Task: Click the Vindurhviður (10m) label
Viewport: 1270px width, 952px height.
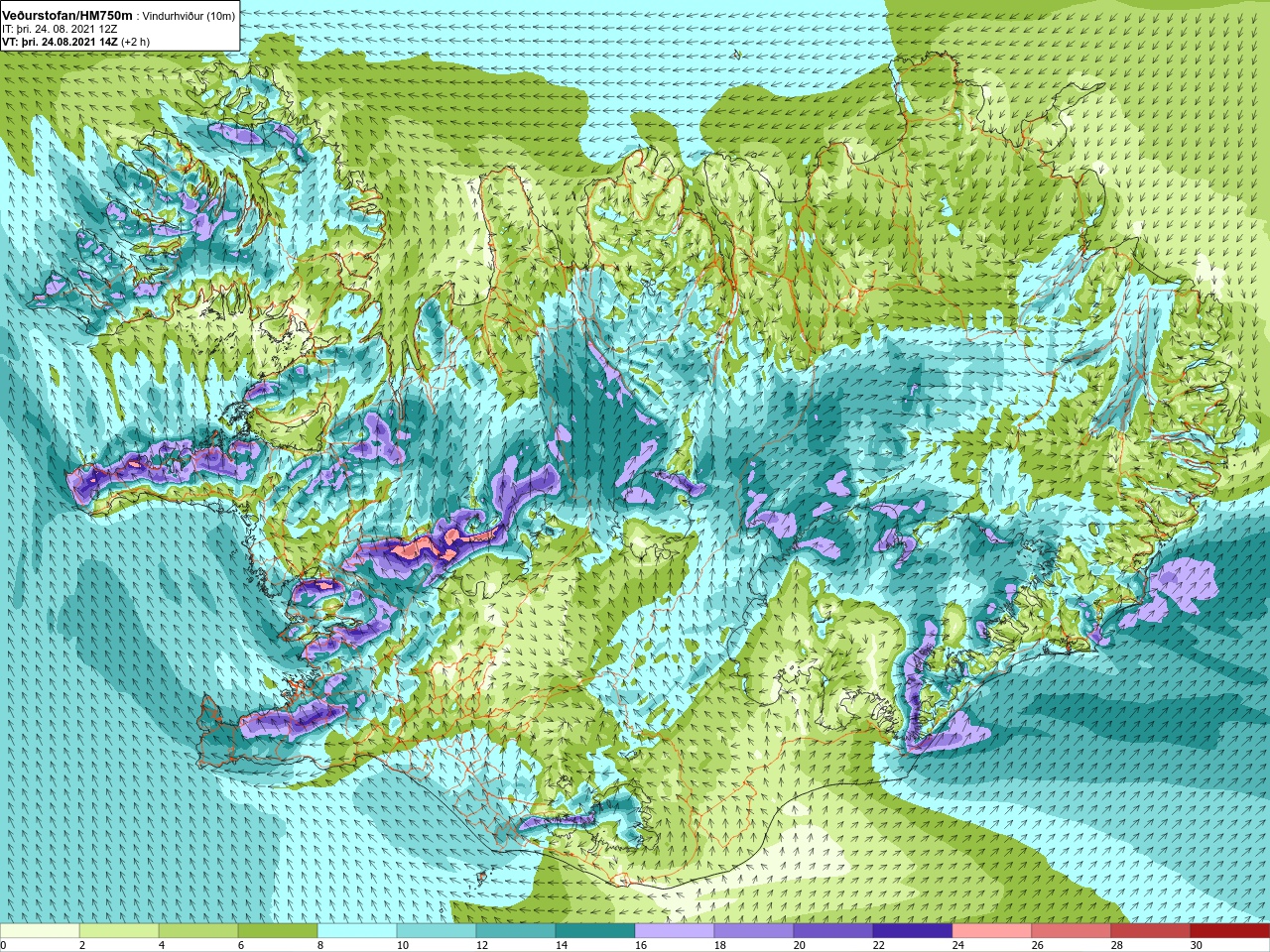Action: (x=190, y=16)
